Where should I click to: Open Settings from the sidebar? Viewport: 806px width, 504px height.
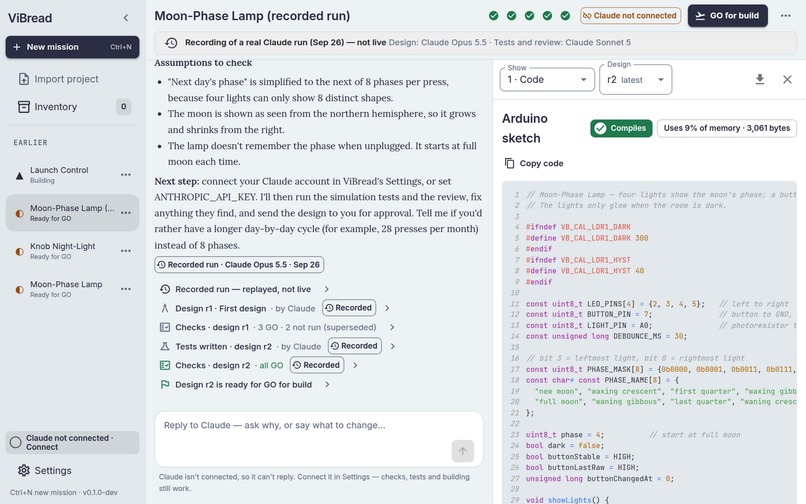click(x=72, y=470)
